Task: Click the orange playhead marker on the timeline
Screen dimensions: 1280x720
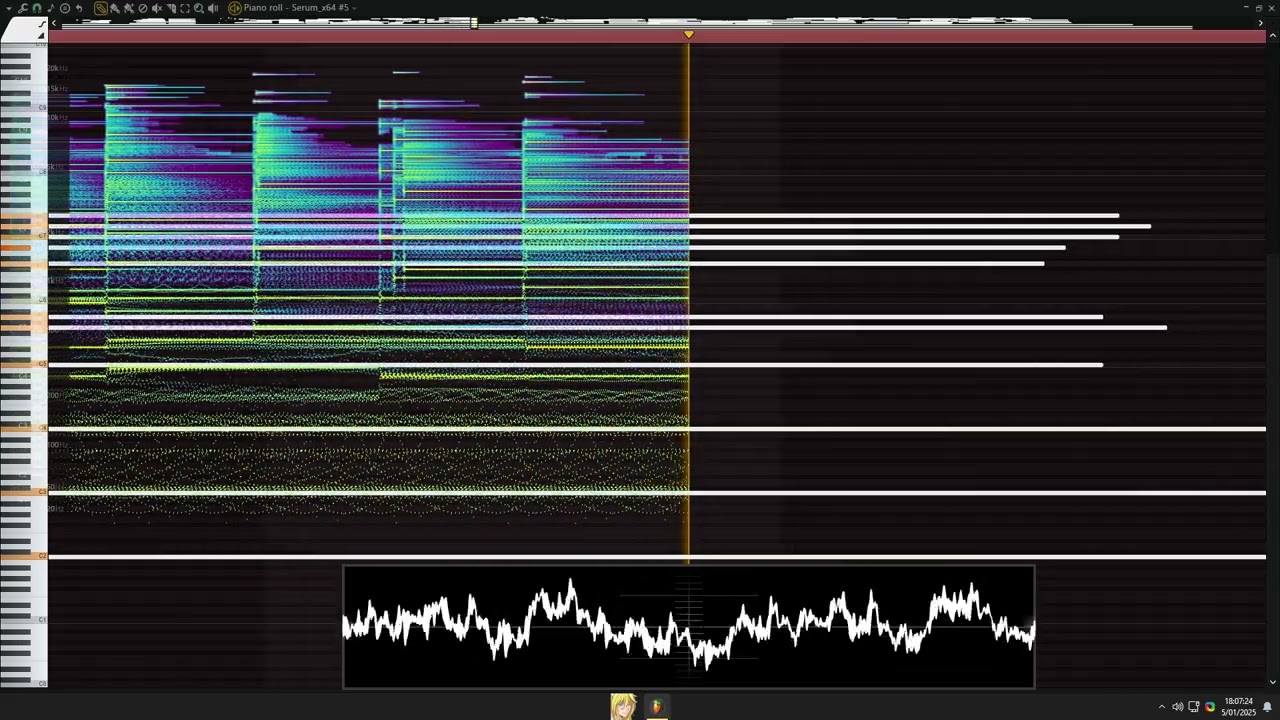Action: click(688, 35)
